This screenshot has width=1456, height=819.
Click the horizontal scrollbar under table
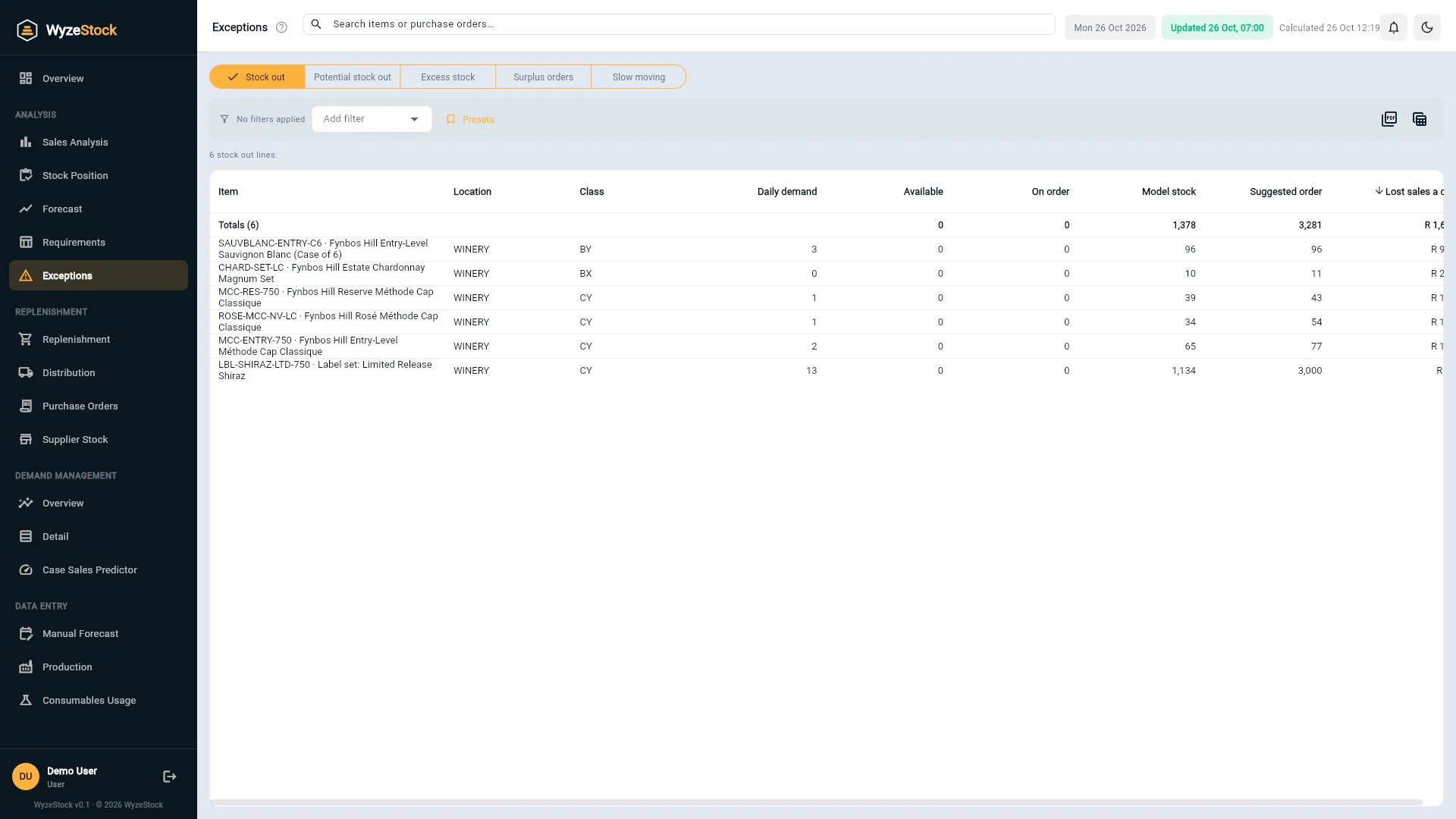pos(817,802)
